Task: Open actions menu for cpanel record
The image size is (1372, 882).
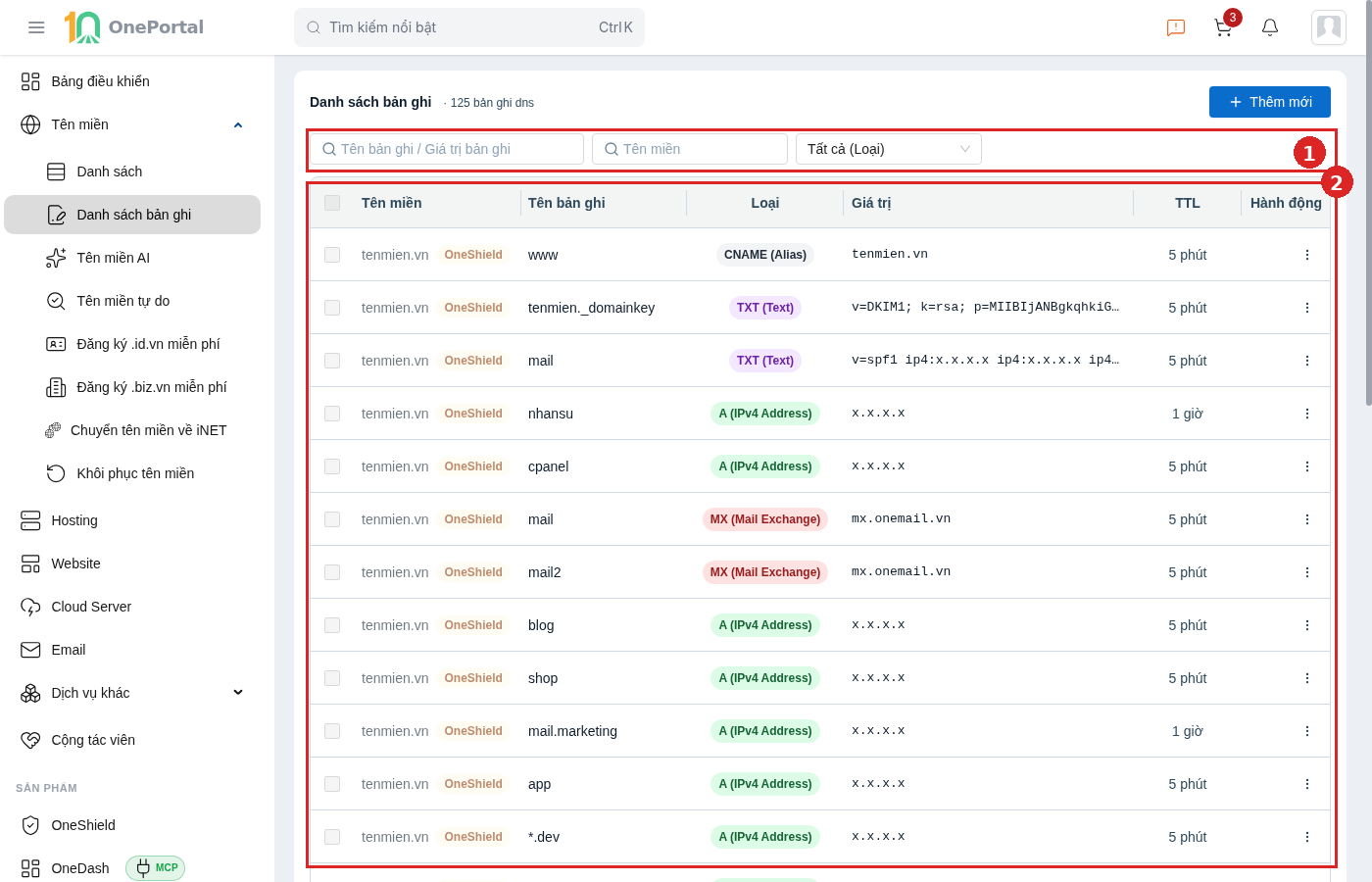Action: click(x=1307, y=466)
